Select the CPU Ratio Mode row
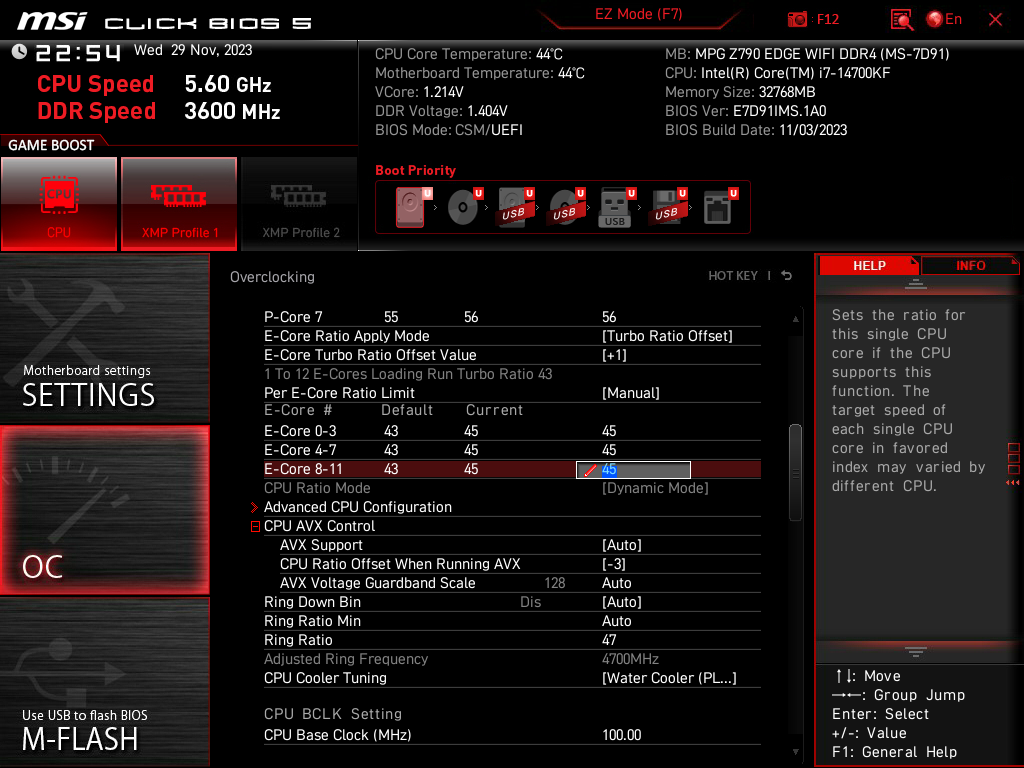Image resolution: width=1024 pixels, height=768 pixels. tap(512, 488)
